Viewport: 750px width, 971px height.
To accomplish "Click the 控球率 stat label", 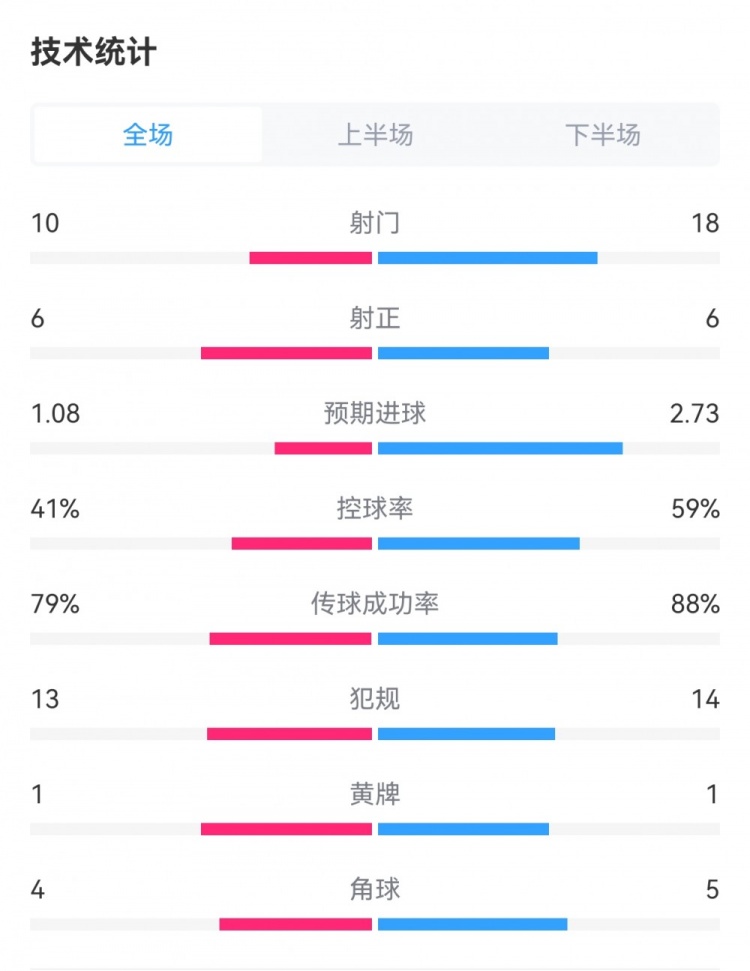I will [375, 509].
